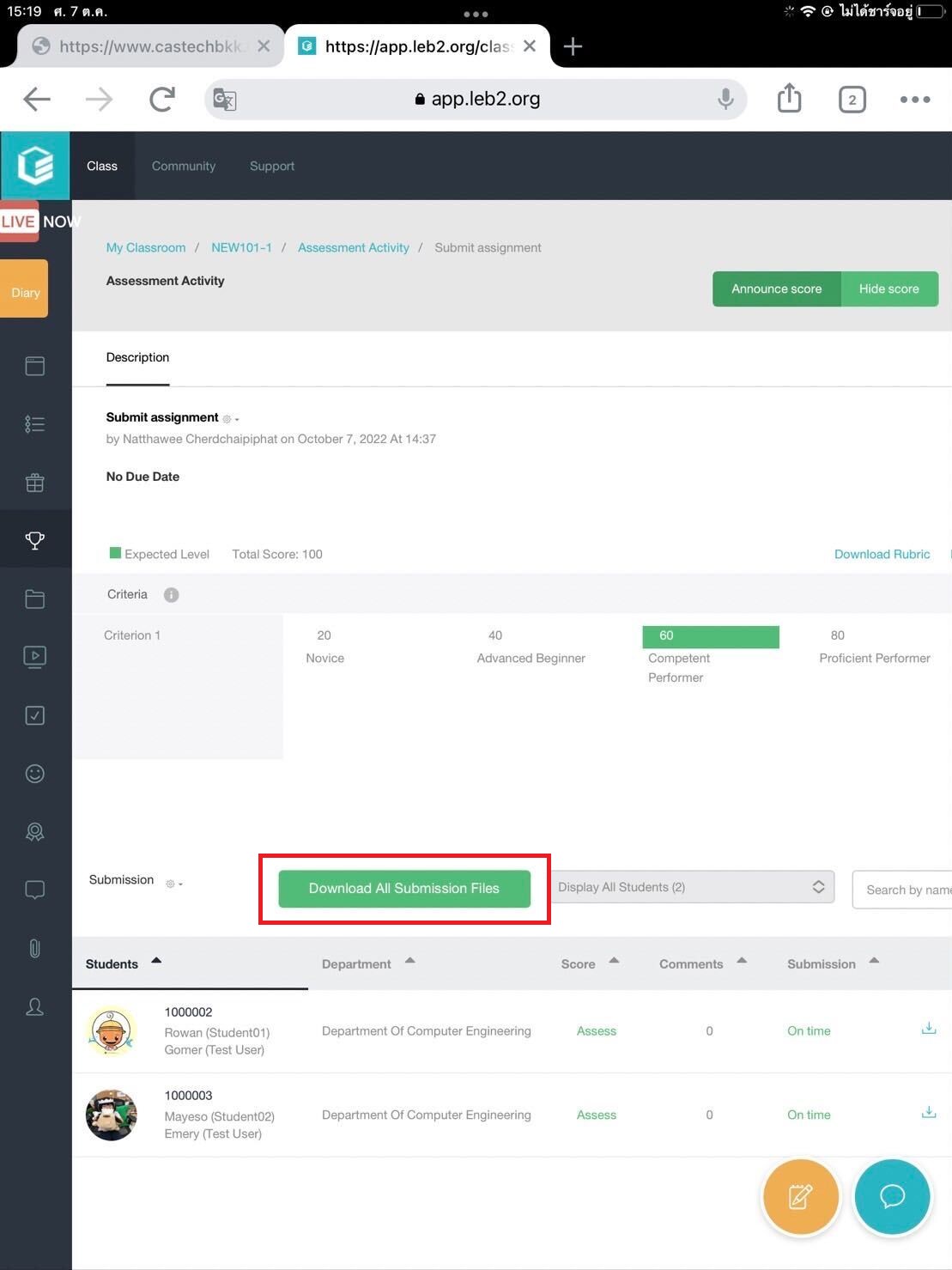952x1270 pixels.
Task: Open the badge ribbon sidebar icon
Action: coord(35,832)
